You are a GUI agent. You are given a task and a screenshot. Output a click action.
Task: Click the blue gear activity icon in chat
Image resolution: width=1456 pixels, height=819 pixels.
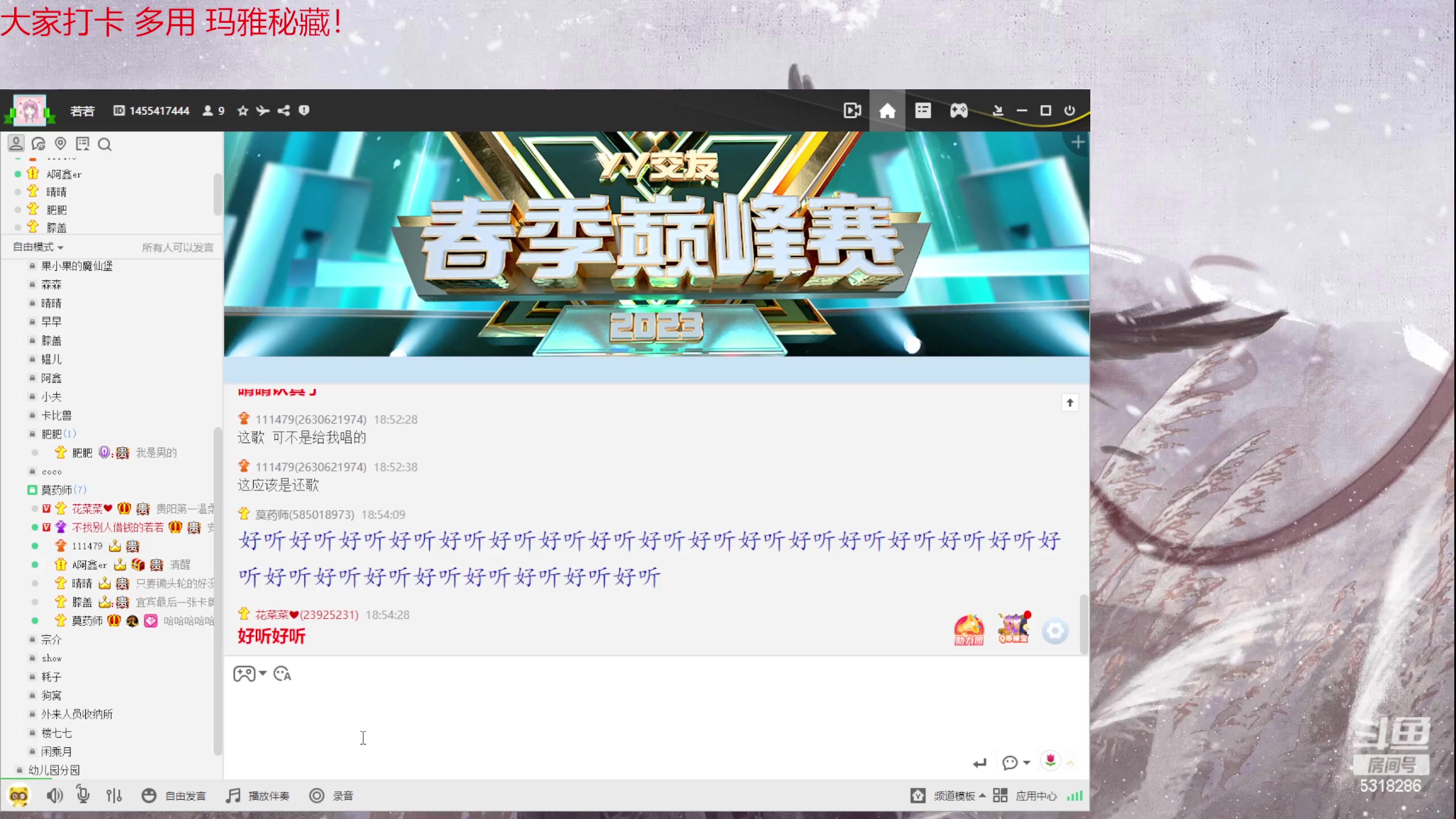(x=1055, y=631)
